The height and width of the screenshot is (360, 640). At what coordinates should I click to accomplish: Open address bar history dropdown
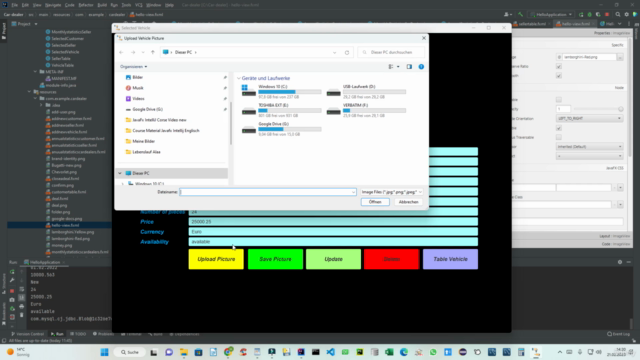[335, 52]
